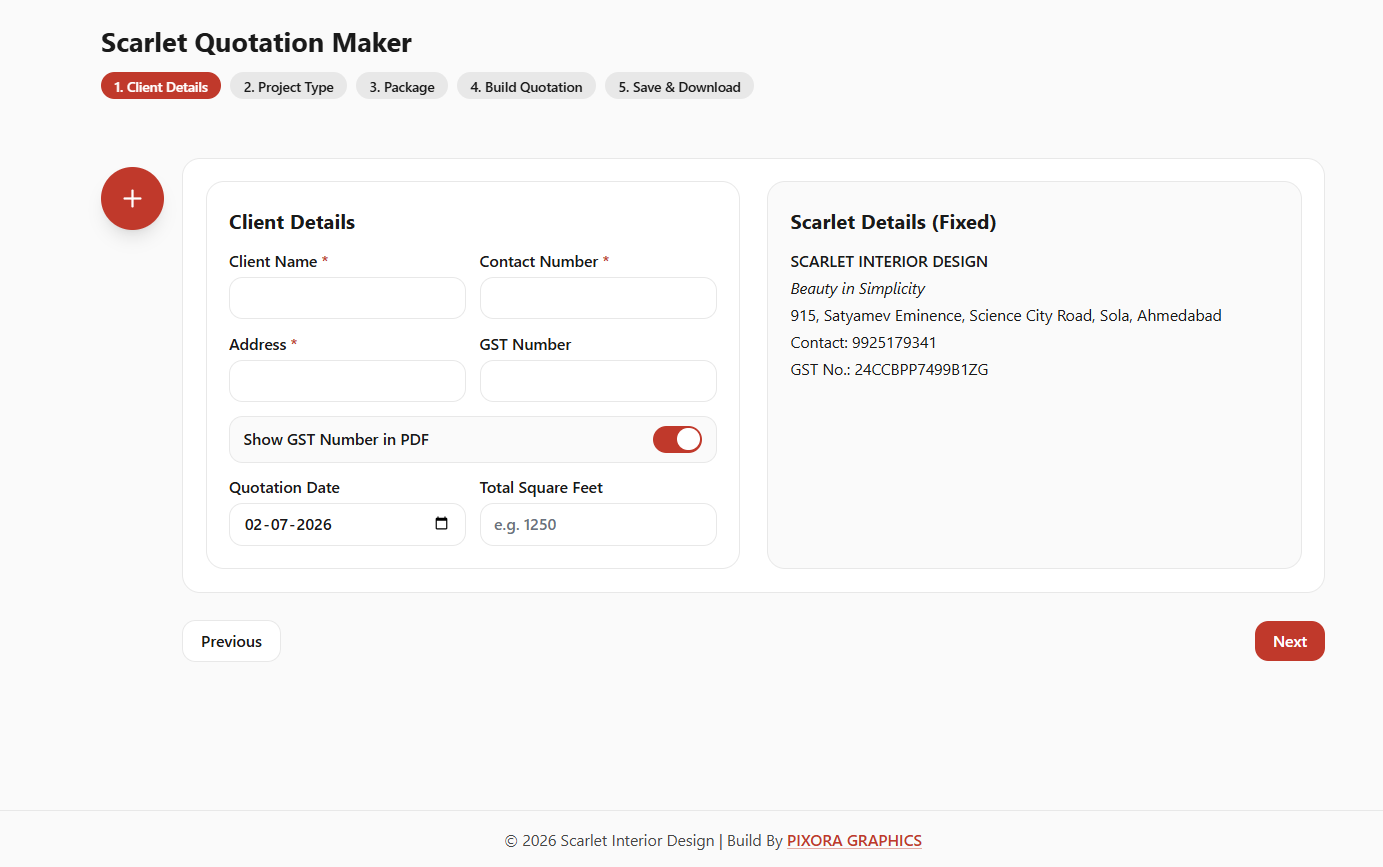The height and width of the screenshot is (867, 1383).
Task: Toggle Show GST Number in PDF switch
Action: (677, 439)
